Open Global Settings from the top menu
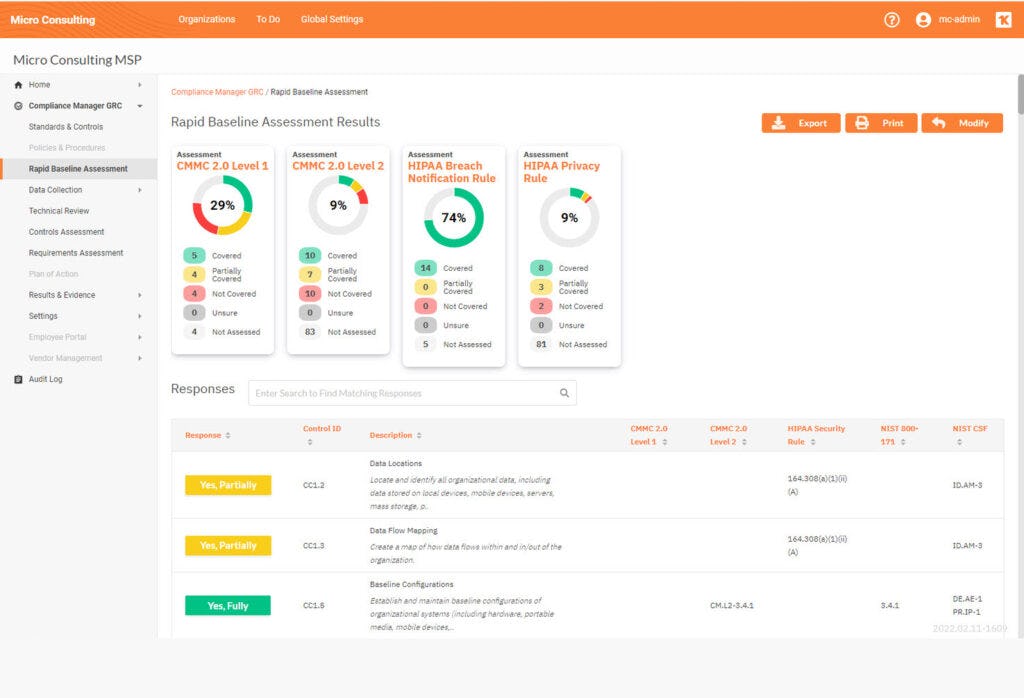 coord(331,18)
